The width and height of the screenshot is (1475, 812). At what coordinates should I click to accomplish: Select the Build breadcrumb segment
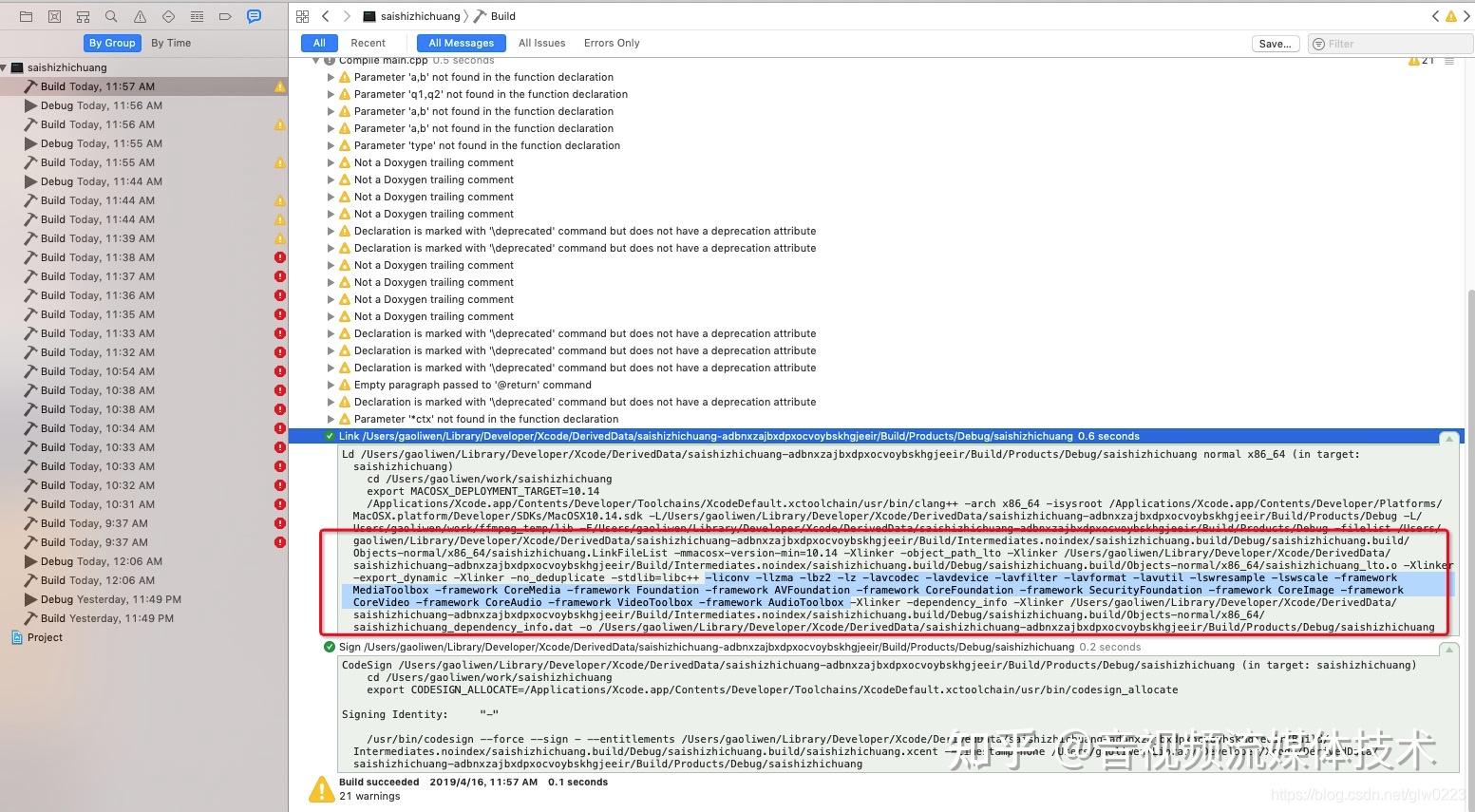point(496,16)
